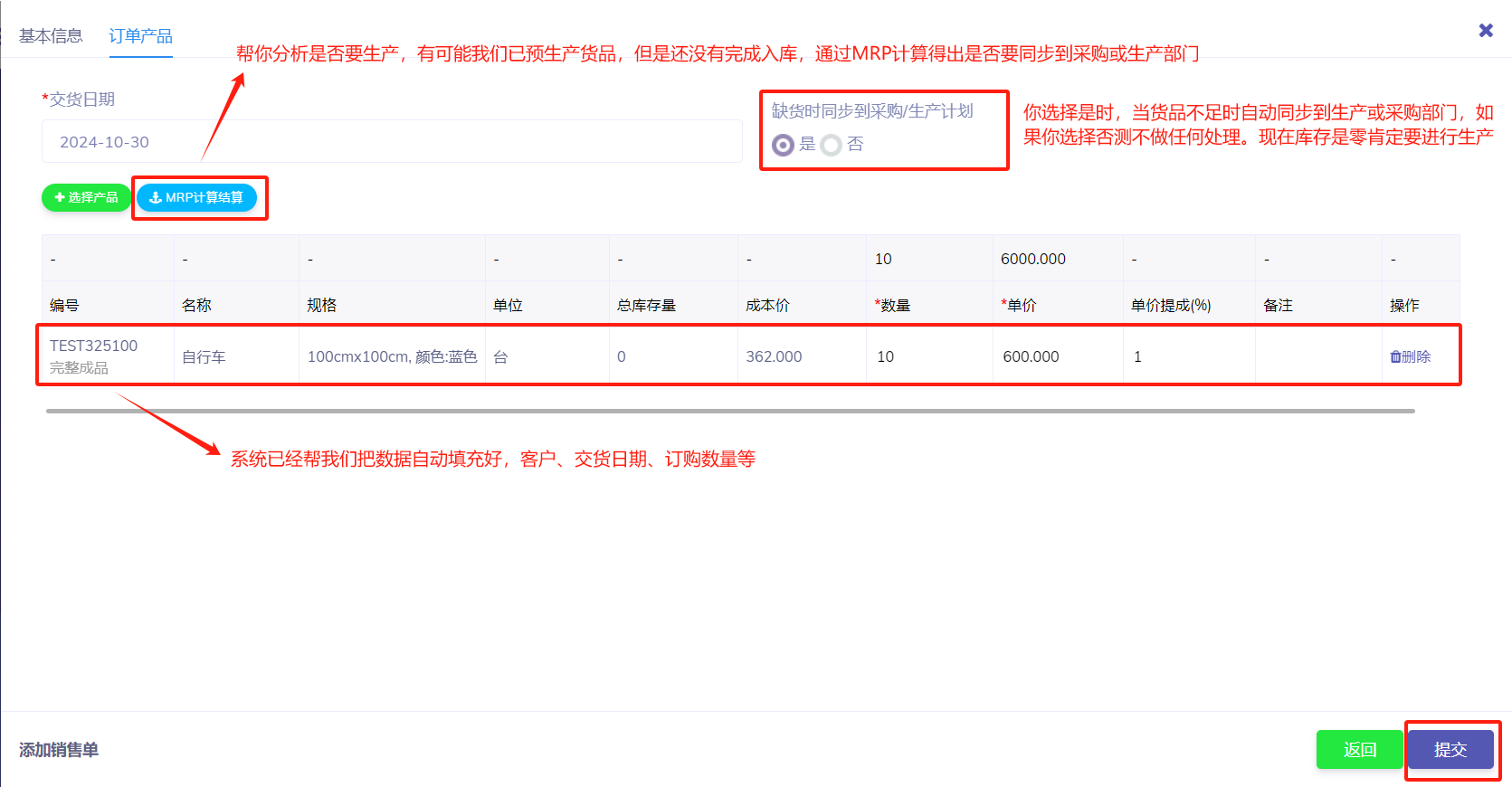Click the 数量 column header
This screenshot has width=1512, height=787.
click(895, 306)
